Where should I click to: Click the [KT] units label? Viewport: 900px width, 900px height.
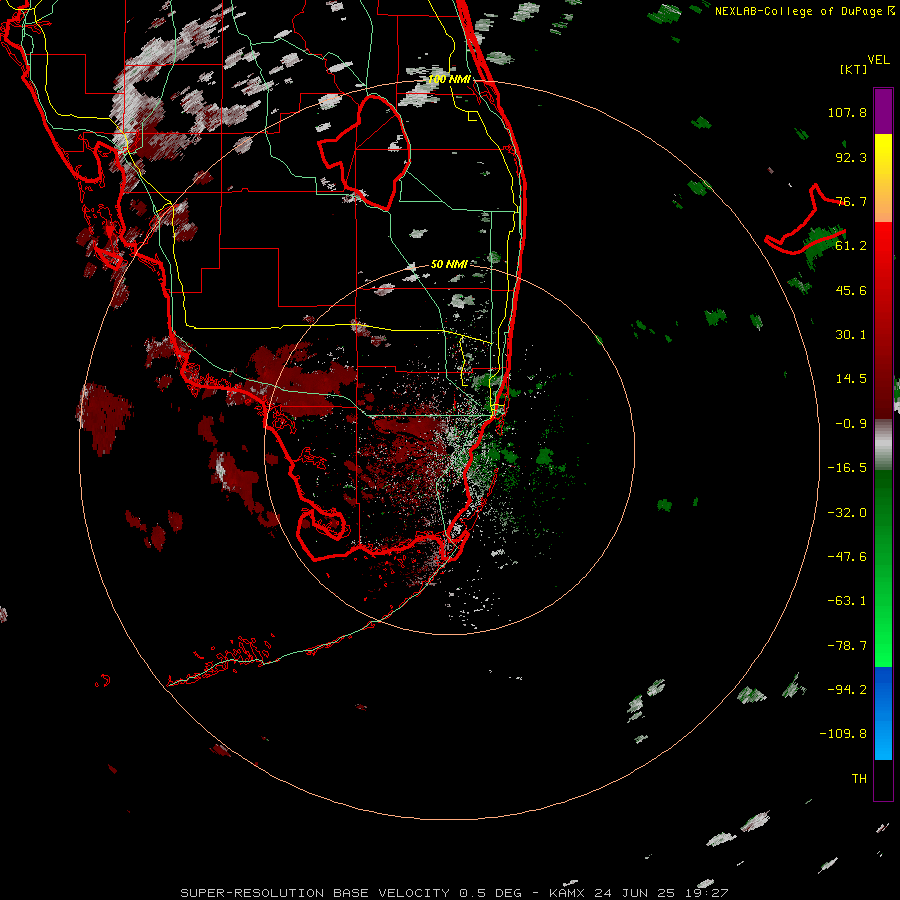[x=854, y=69]
